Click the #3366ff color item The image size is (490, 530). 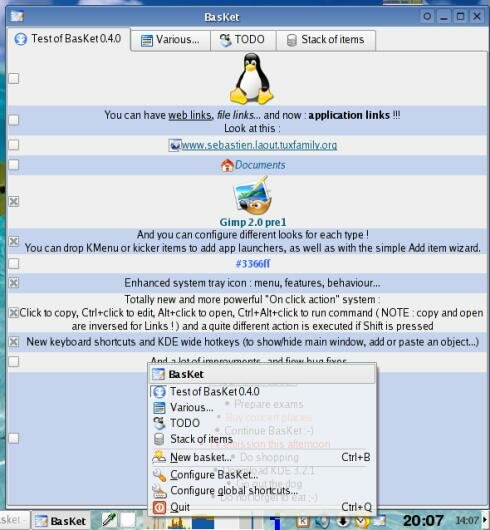coord(253,264)
